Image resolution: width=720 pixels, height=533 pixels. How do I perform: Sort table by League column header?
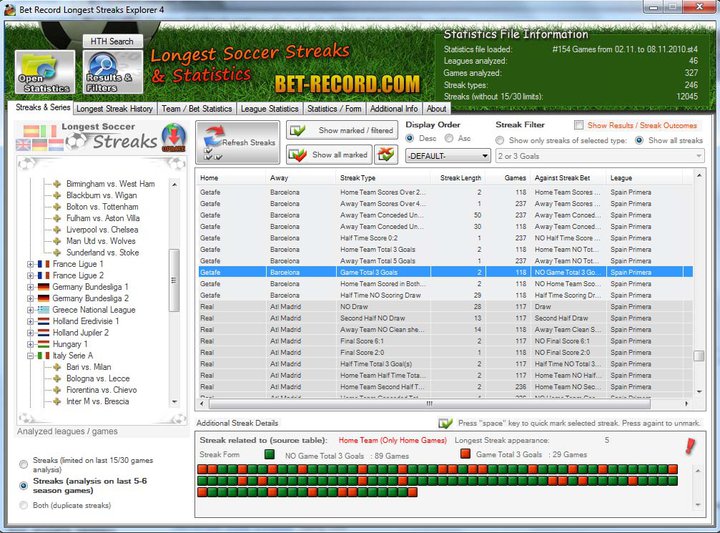point(645,178)
